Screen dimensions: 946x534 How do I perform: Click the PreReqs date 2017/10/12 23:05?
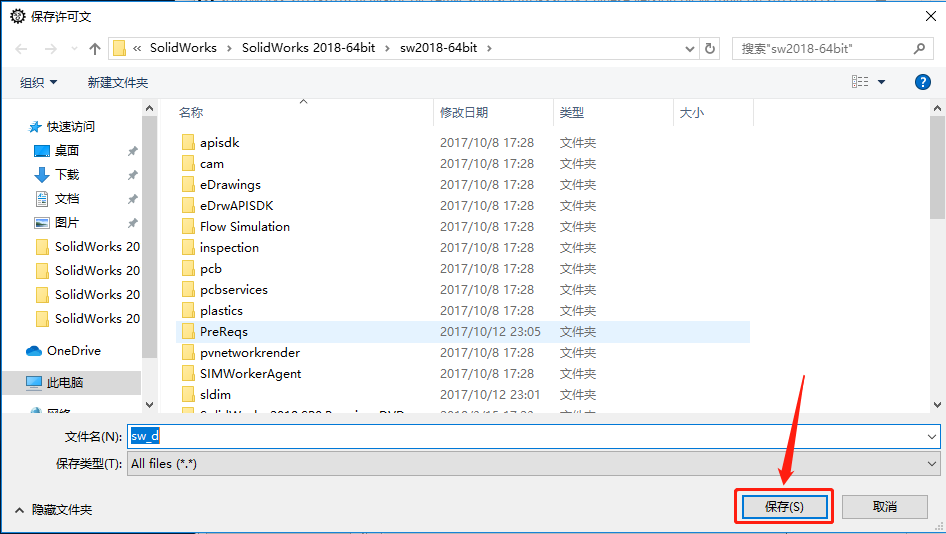pyautogui.click(x=490, y=332)
